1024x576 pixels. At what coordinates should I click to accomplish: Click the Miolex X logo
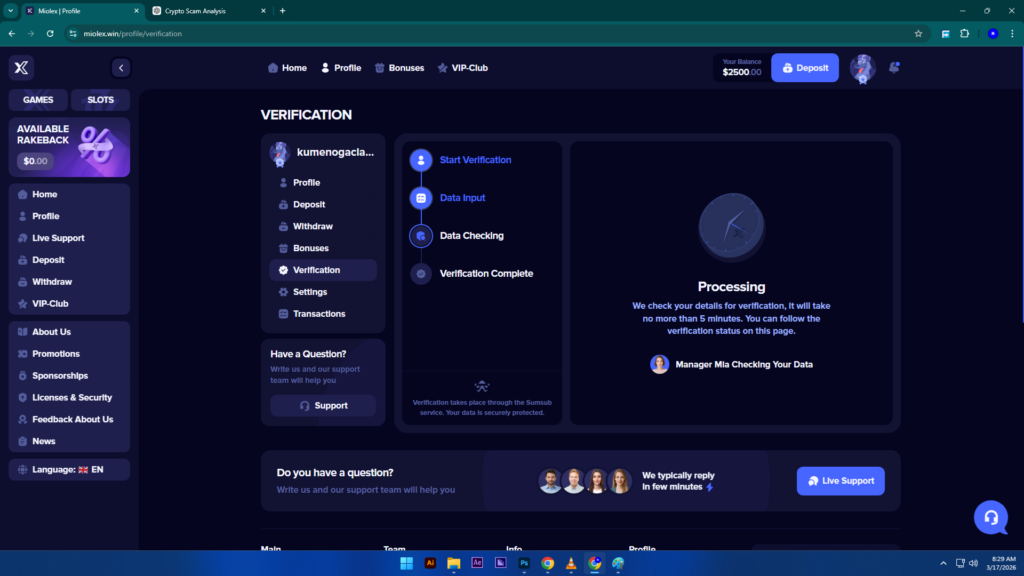[x=20, y=67]
